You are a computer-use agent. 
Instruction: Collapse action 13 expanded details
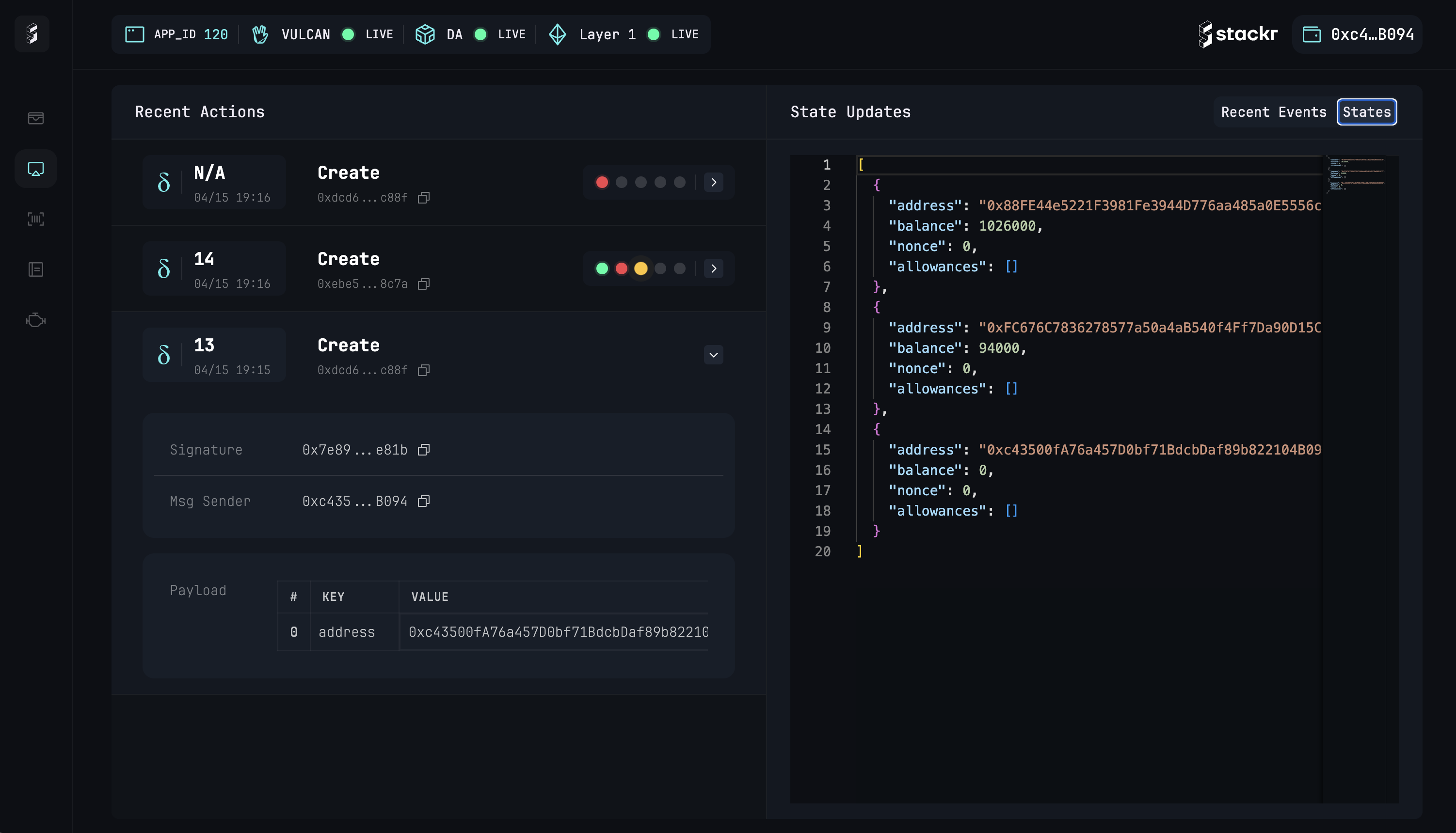click(713, 354)
